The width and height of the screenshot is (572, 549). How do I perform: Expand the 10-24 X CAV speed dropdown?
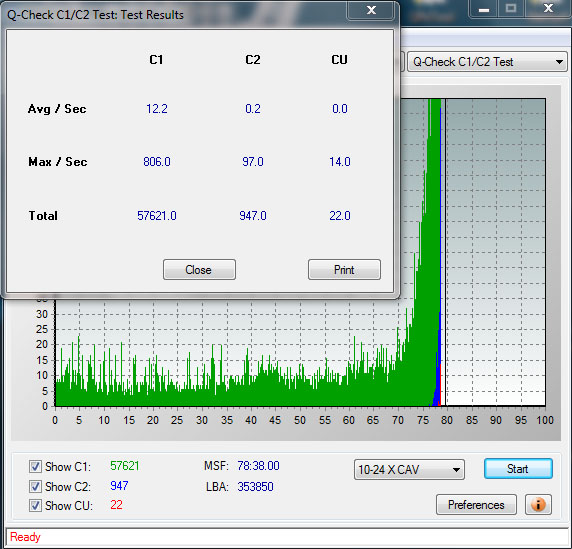409,469
